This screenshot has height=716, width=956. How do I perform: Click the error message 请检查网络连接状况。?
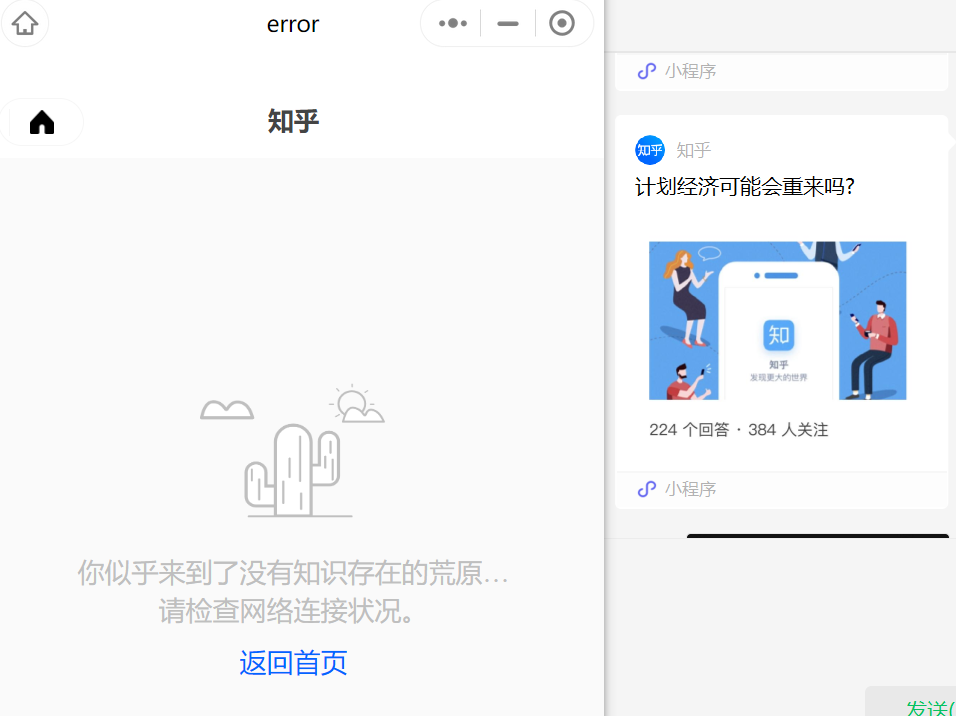click(287, 611)
